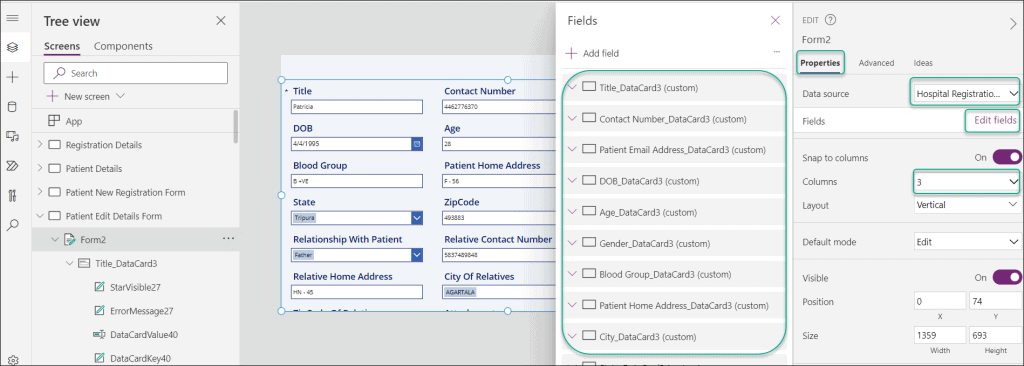Open the Columns dropdown
The height and width of the screenshot is (366, 1024).
[966, 181]
